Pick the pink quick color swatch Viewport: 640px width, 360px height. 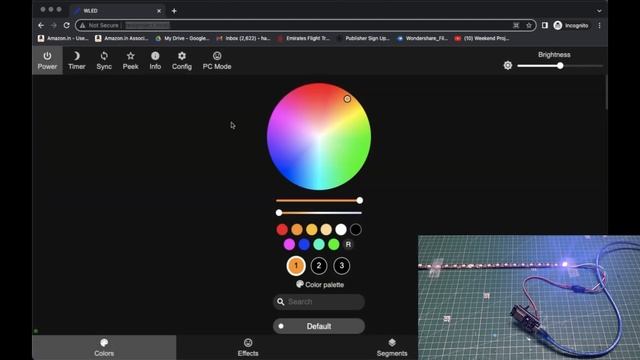coord(289,244)
